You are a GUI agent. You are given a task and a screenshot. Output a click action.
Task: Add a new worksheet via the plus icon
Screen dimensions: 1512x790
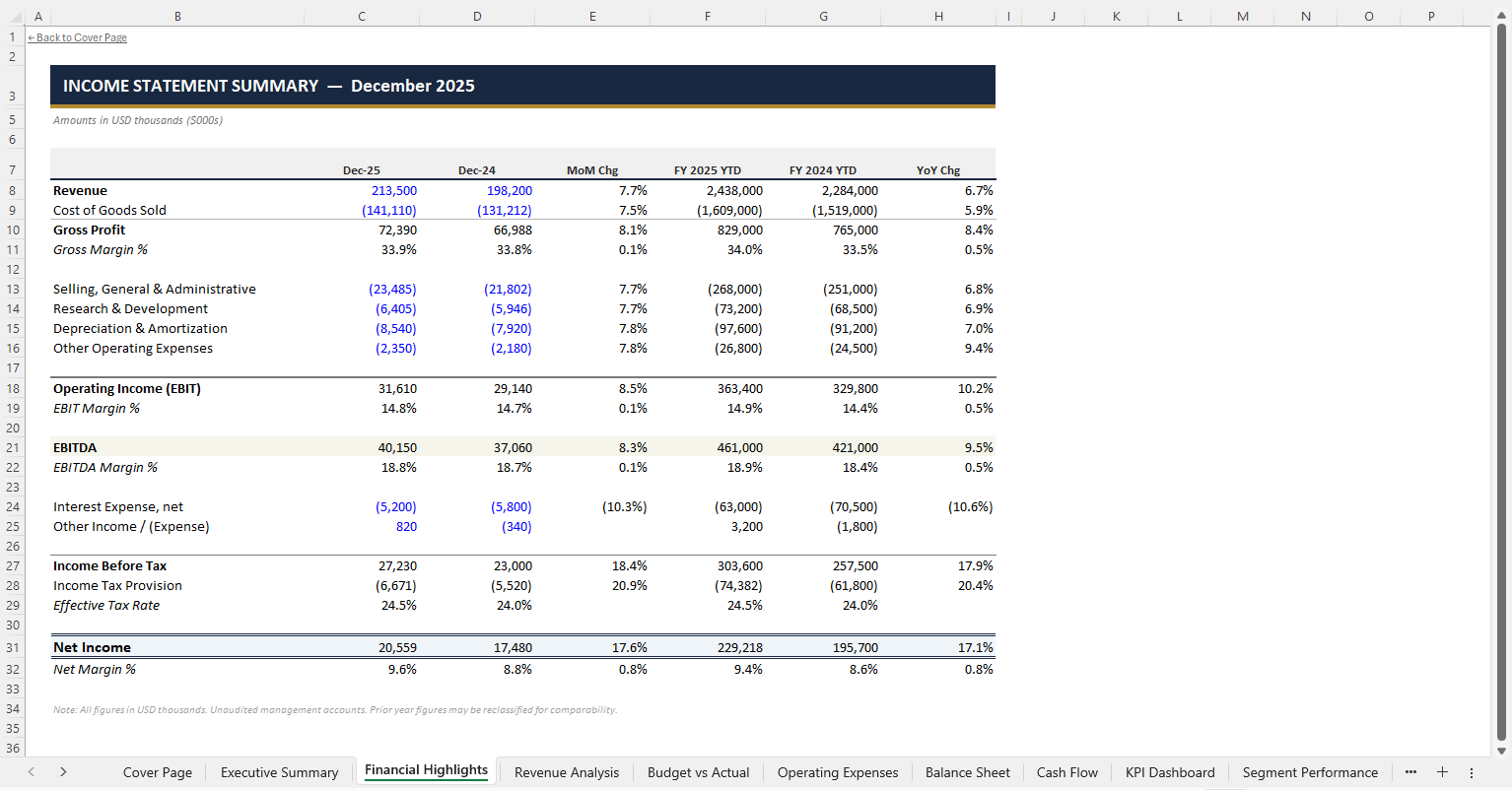pyautogui.click(x=1442, y=772)
